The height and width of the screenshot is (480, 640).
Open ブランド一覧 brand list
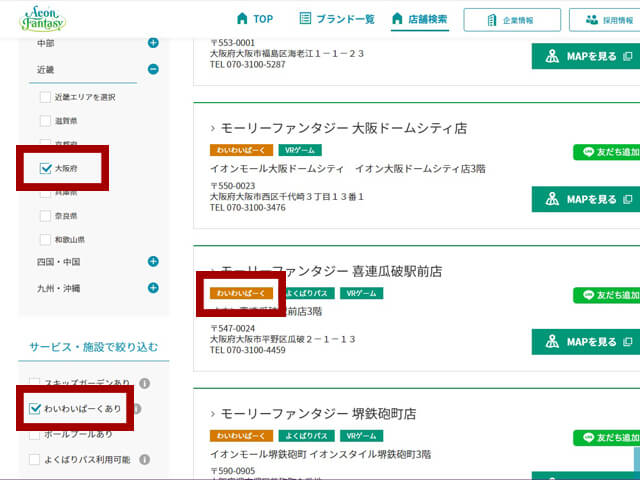click(x=337, y=19)
